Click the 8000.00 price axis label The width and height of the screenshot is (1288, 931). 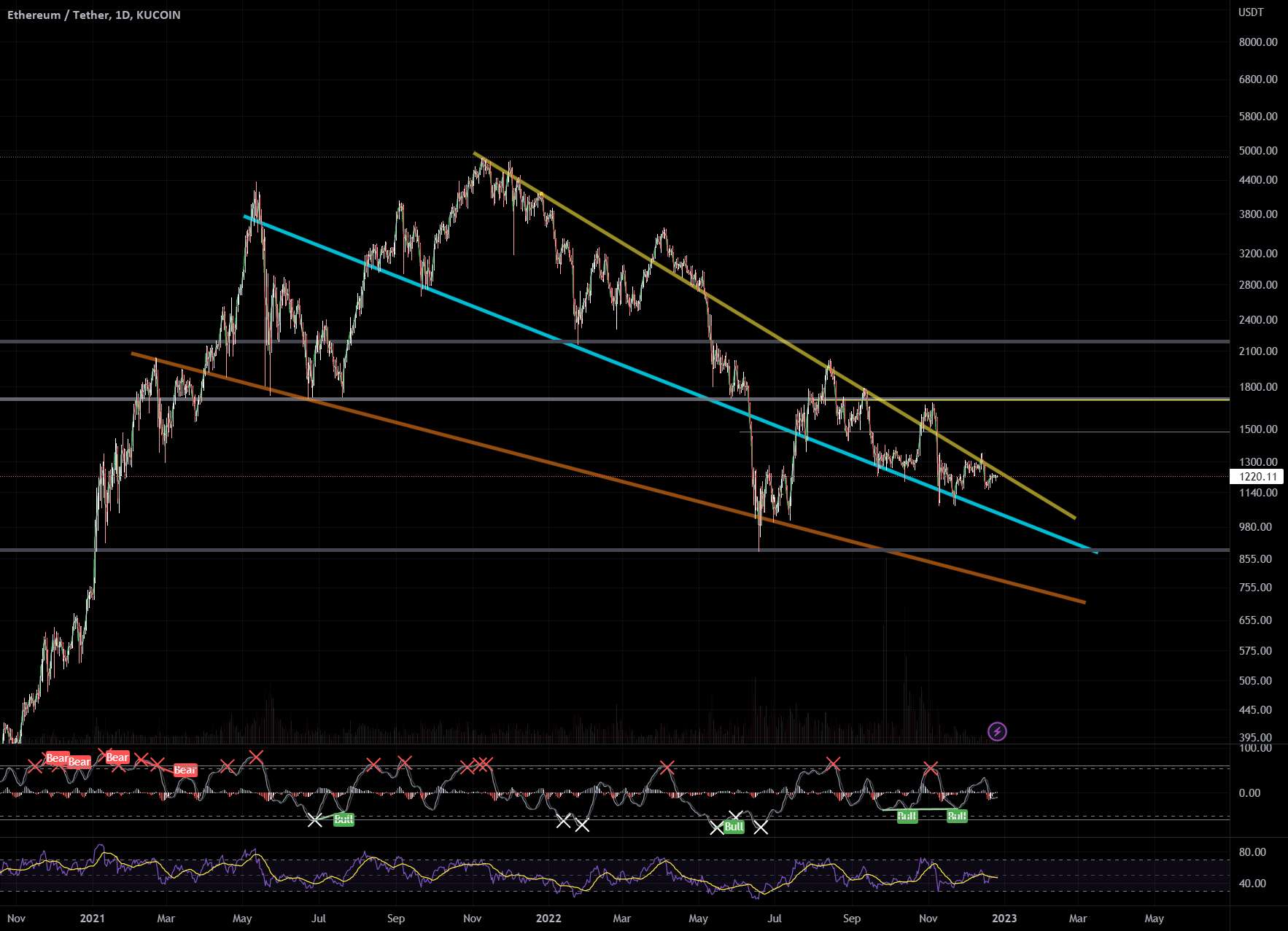(x=1258, y=42)
